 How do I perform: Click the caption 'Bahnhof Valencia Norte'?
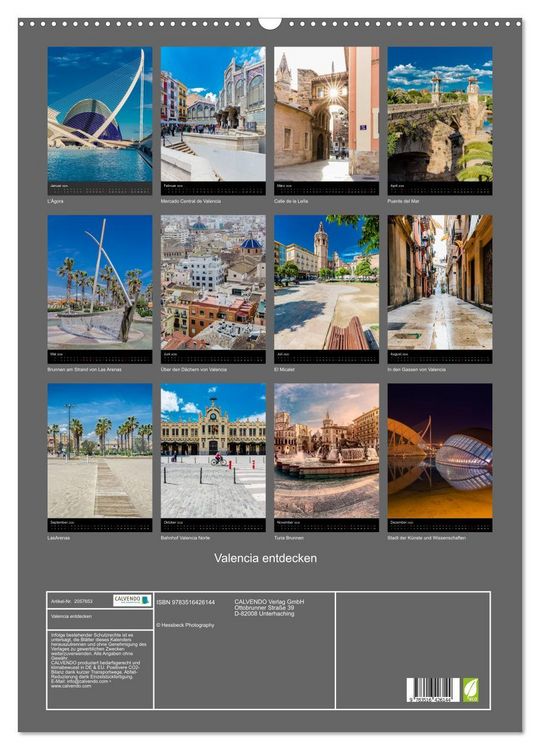coord(185,538)
